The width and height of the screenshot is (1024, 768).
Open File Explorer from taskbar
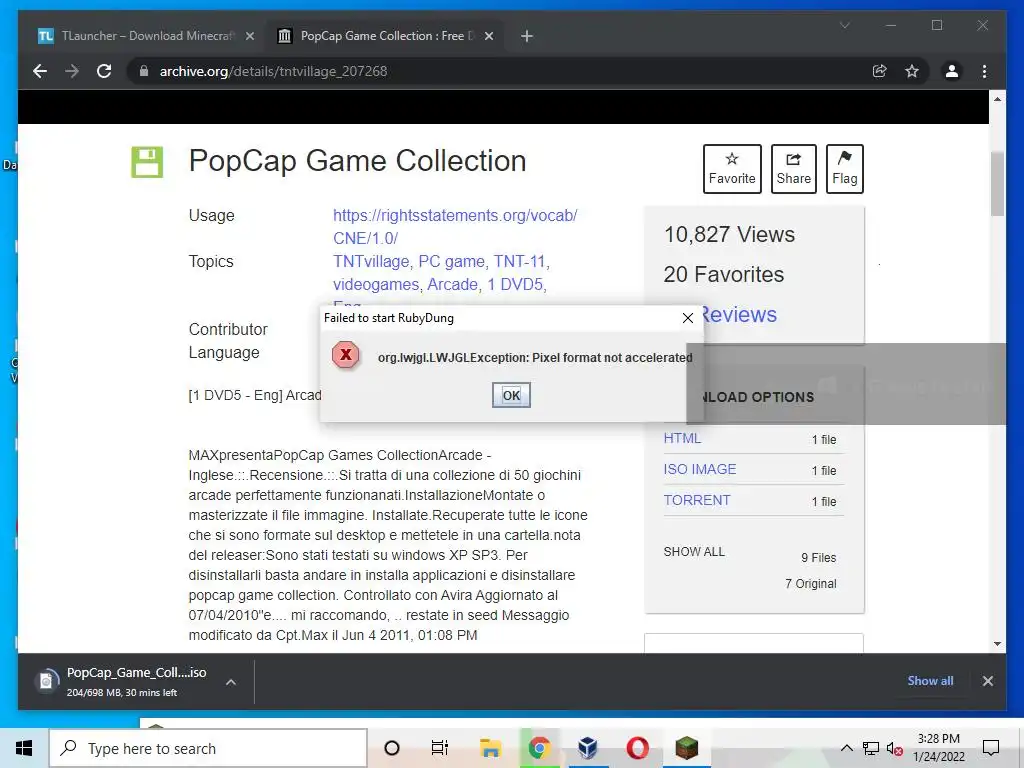490,748
